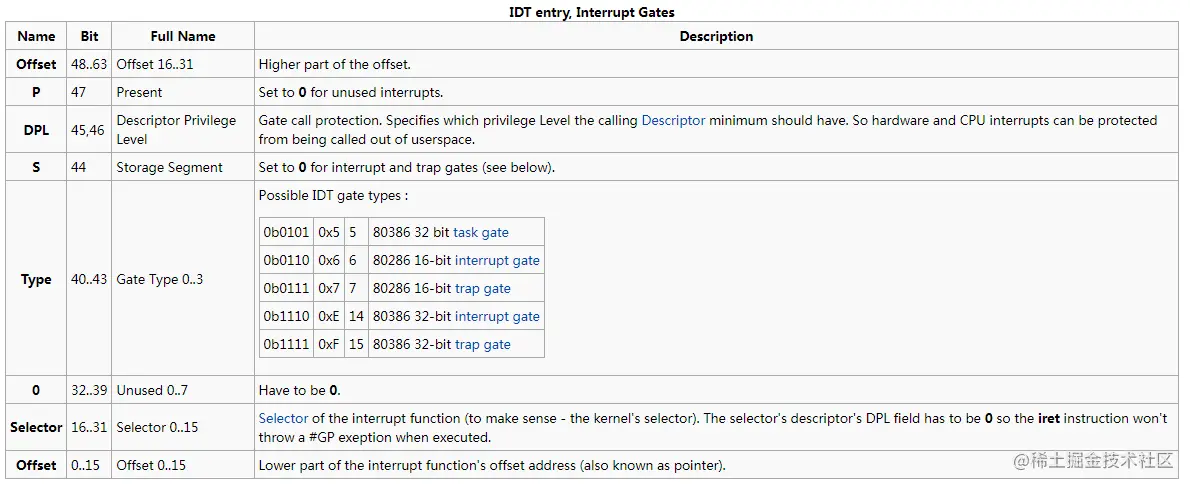Open the 80386 32-bit interrupt gate link

(x=497, y=316)
